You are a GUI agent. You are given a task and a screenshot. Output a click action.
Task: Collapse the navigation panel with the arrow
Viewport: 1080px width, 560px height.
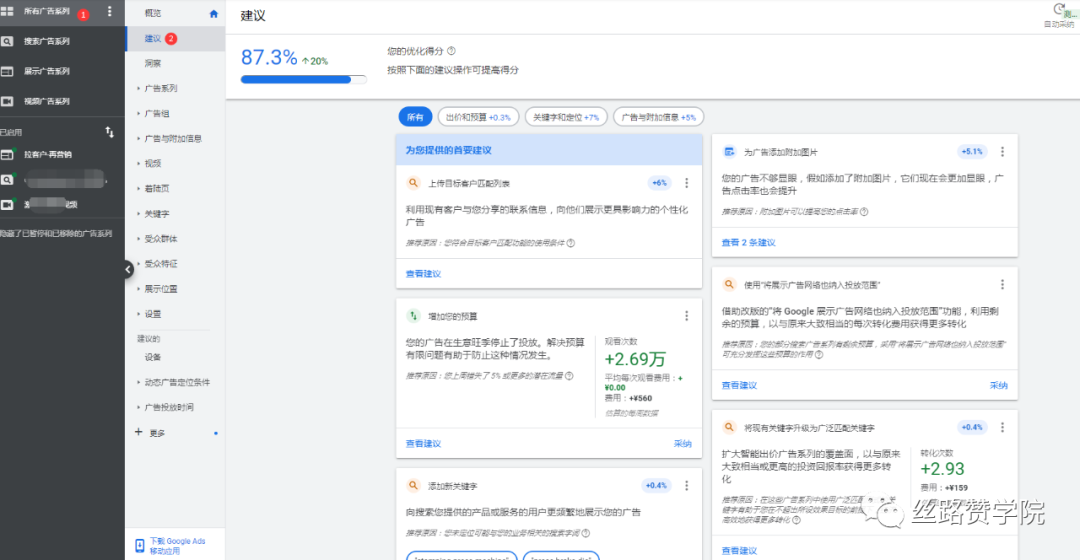[x=128, y=270]
